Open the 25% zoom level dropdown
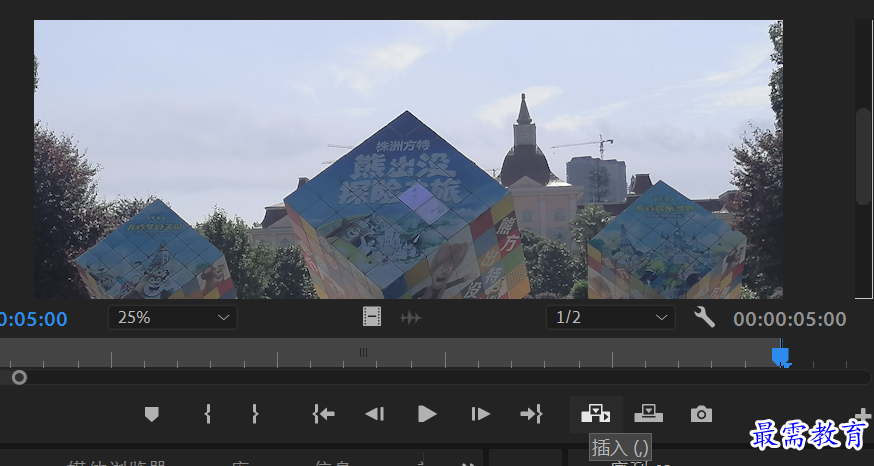Image resolution: width=874 pixels, height=466 pixels. point(173,318)
